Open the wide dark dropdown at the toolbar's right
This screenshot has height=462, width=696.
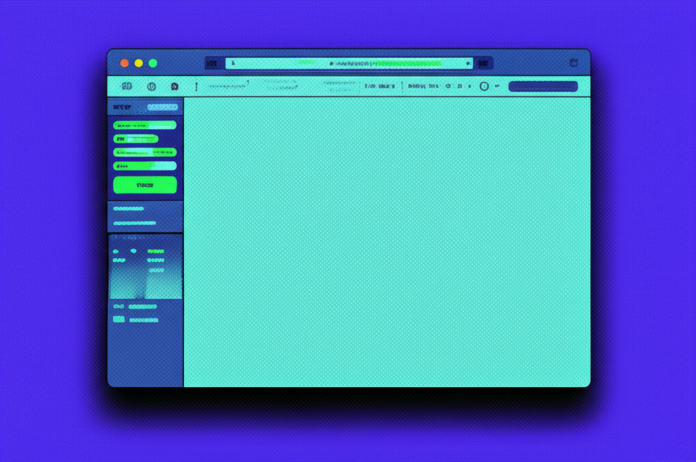(542, 87)
